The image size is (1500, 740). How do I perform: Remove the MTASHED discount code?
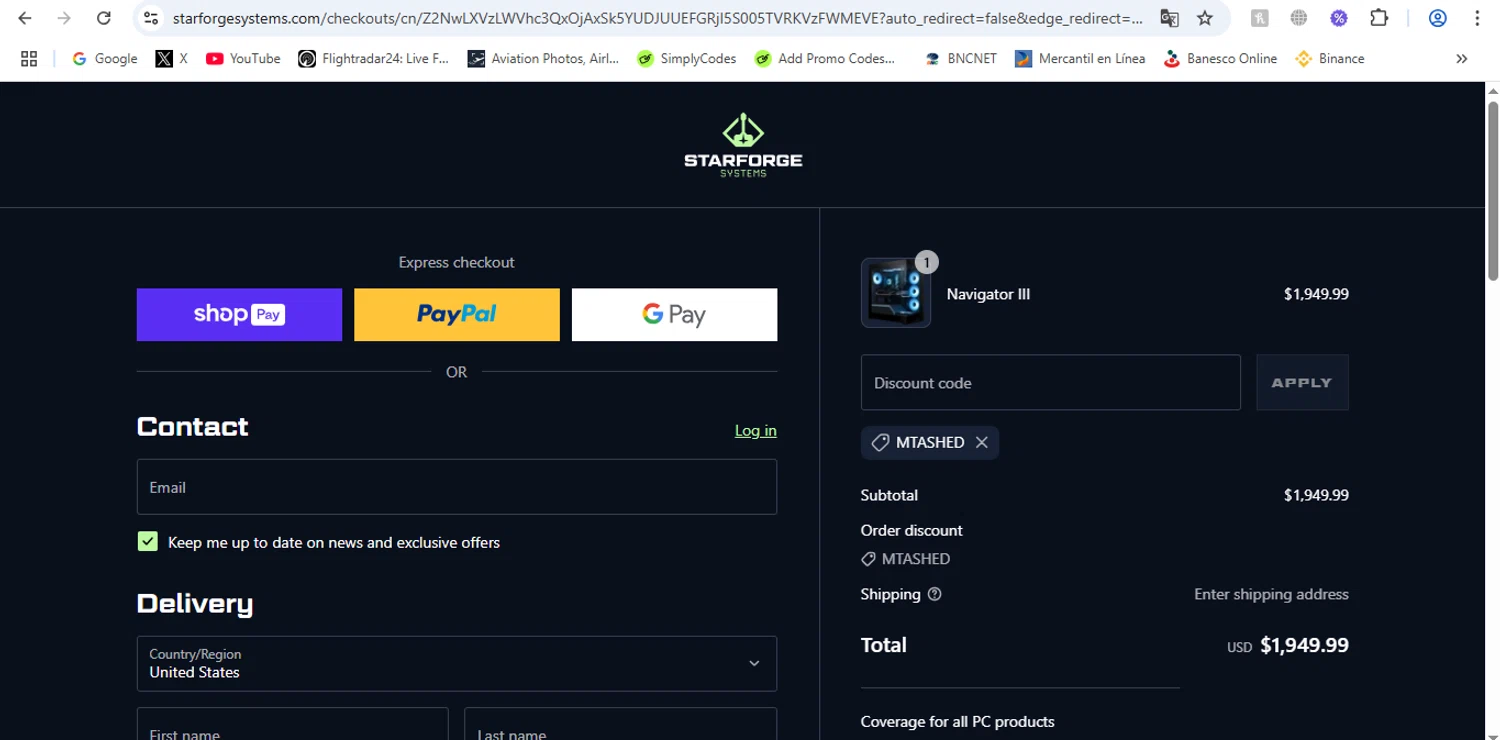click(982, 442)
